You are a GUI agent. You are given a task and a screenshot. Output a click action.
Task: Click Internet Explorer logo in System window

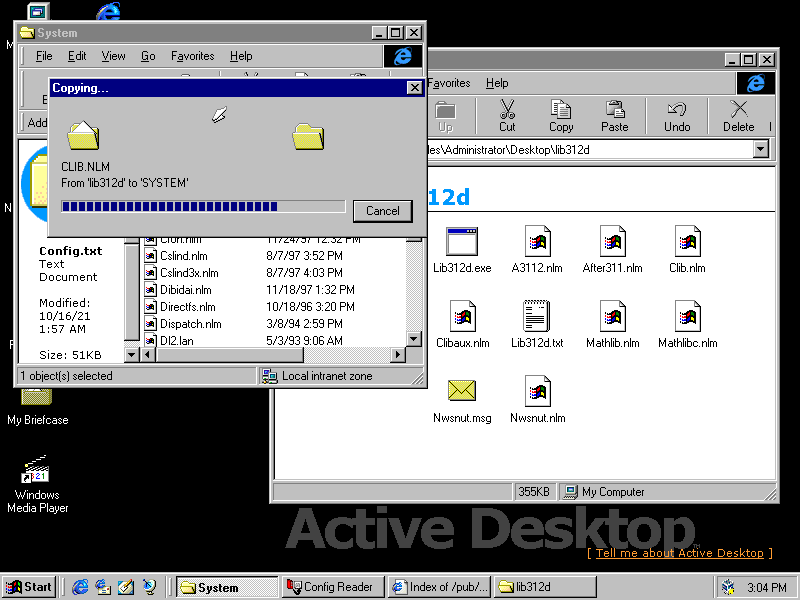pos(403,56)
